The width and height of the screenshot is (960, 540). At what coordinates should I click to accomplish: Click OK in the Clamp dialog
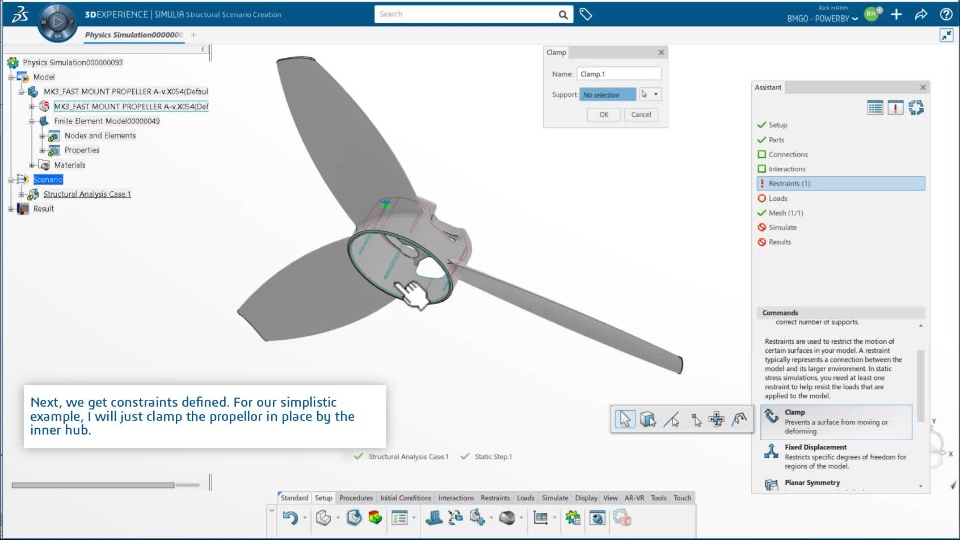(604, 114)
